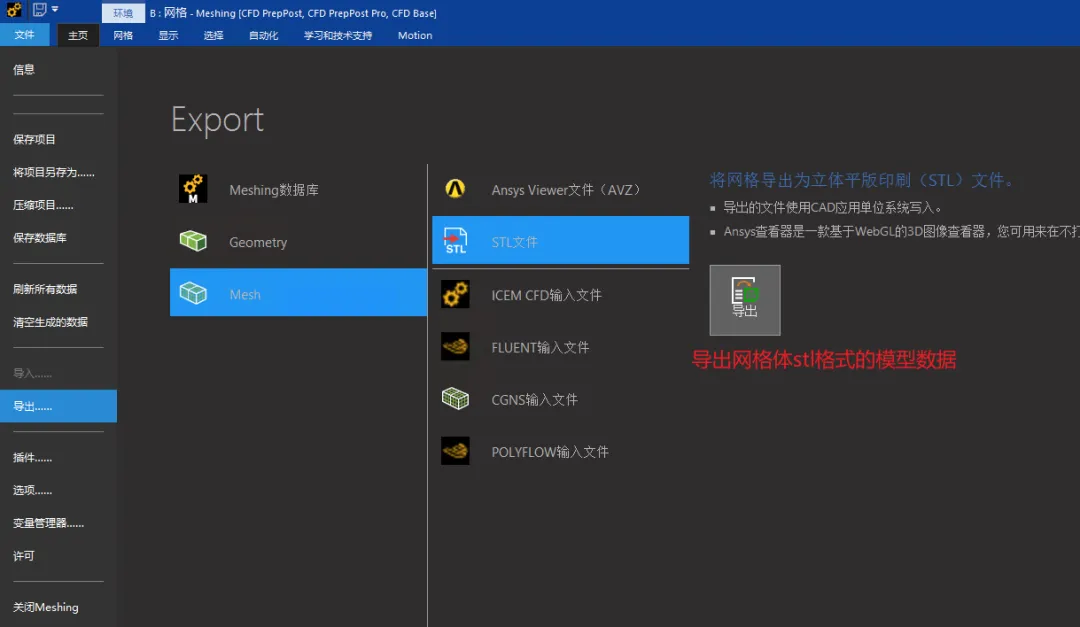Choose 将项目另存为 in the sidebar

pyautogui.click(x=54, y=172)
